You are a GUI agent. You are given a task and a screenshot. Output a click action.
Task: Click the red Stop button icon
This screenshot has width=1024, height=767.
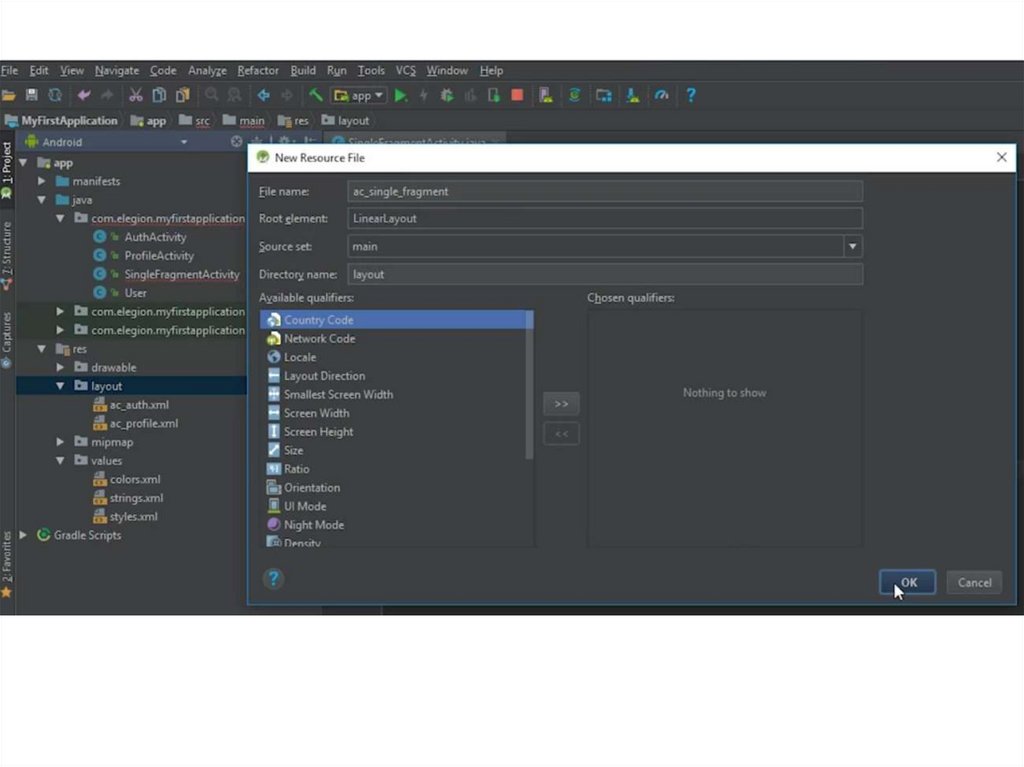click(517, 96)
